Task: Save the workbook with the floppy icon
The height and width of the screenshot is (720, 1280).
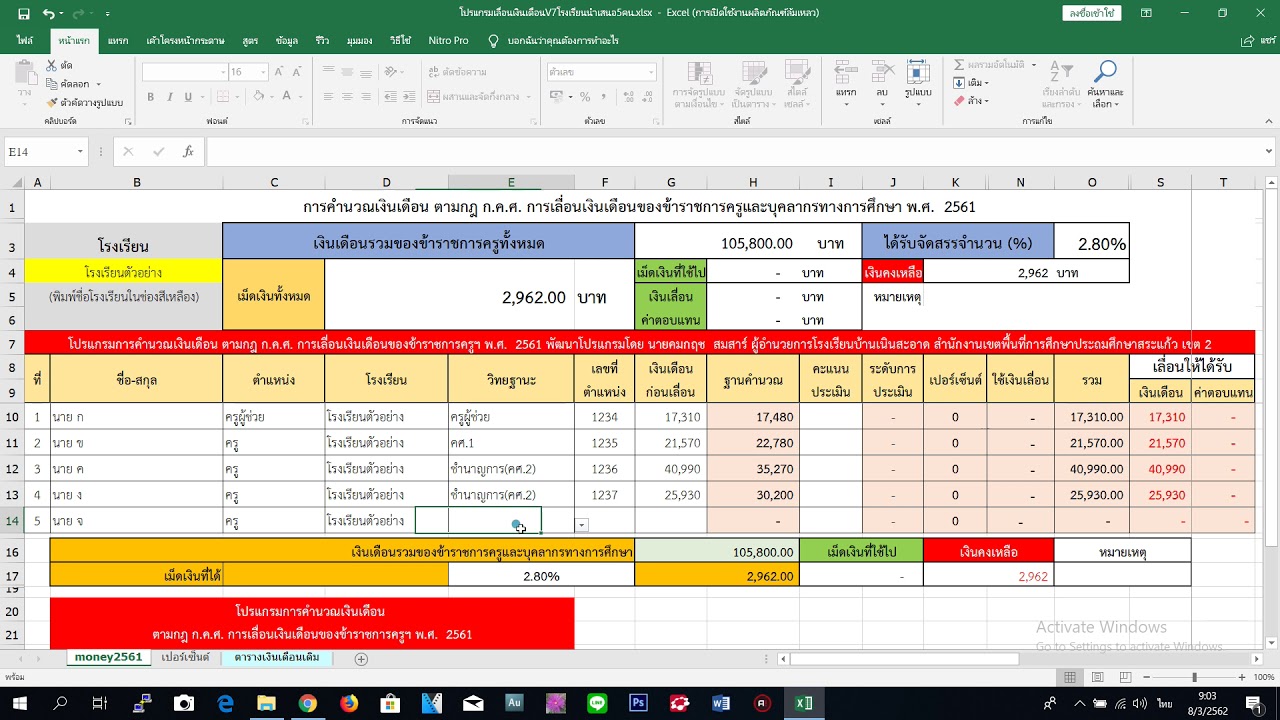Action: tap(23, 14)
